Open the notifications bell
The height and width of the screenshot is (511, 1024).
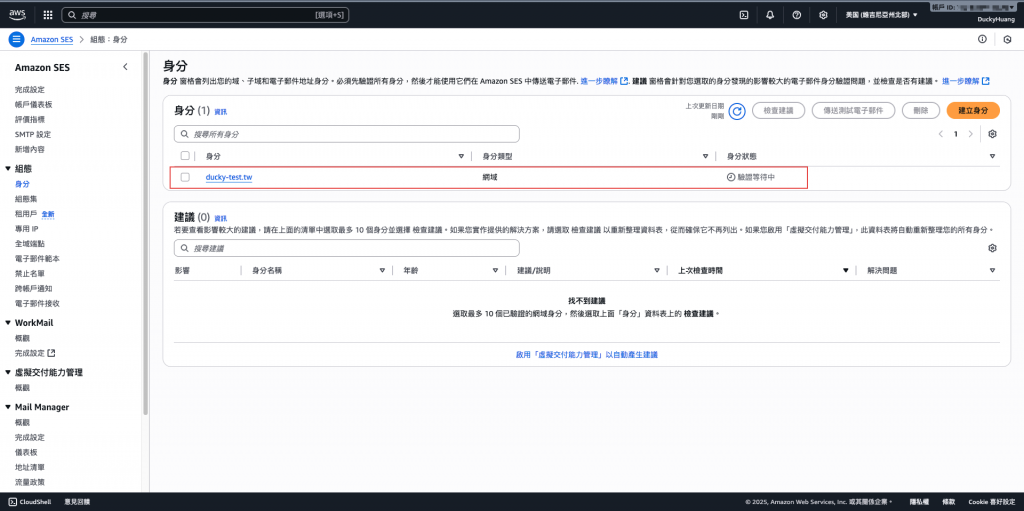(770, 14)
